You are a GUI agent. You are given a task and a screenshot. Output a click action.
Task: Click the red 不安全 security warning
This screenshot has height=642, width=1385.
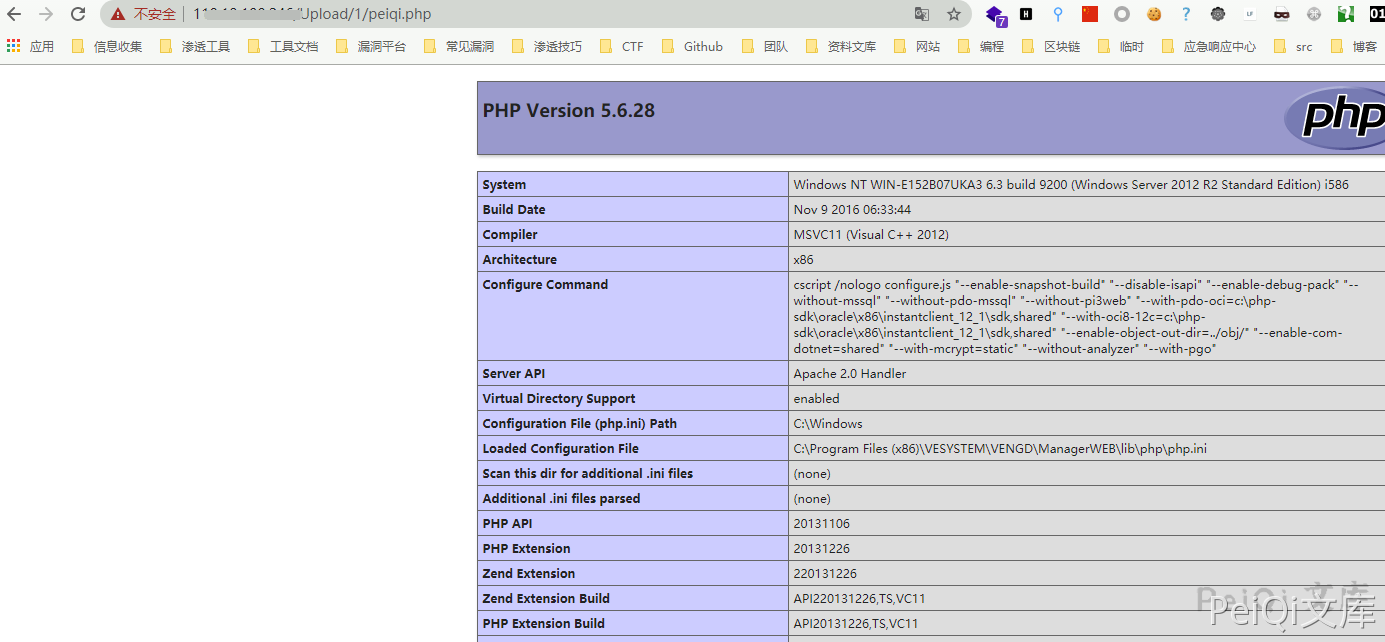[x=144, y=14]
